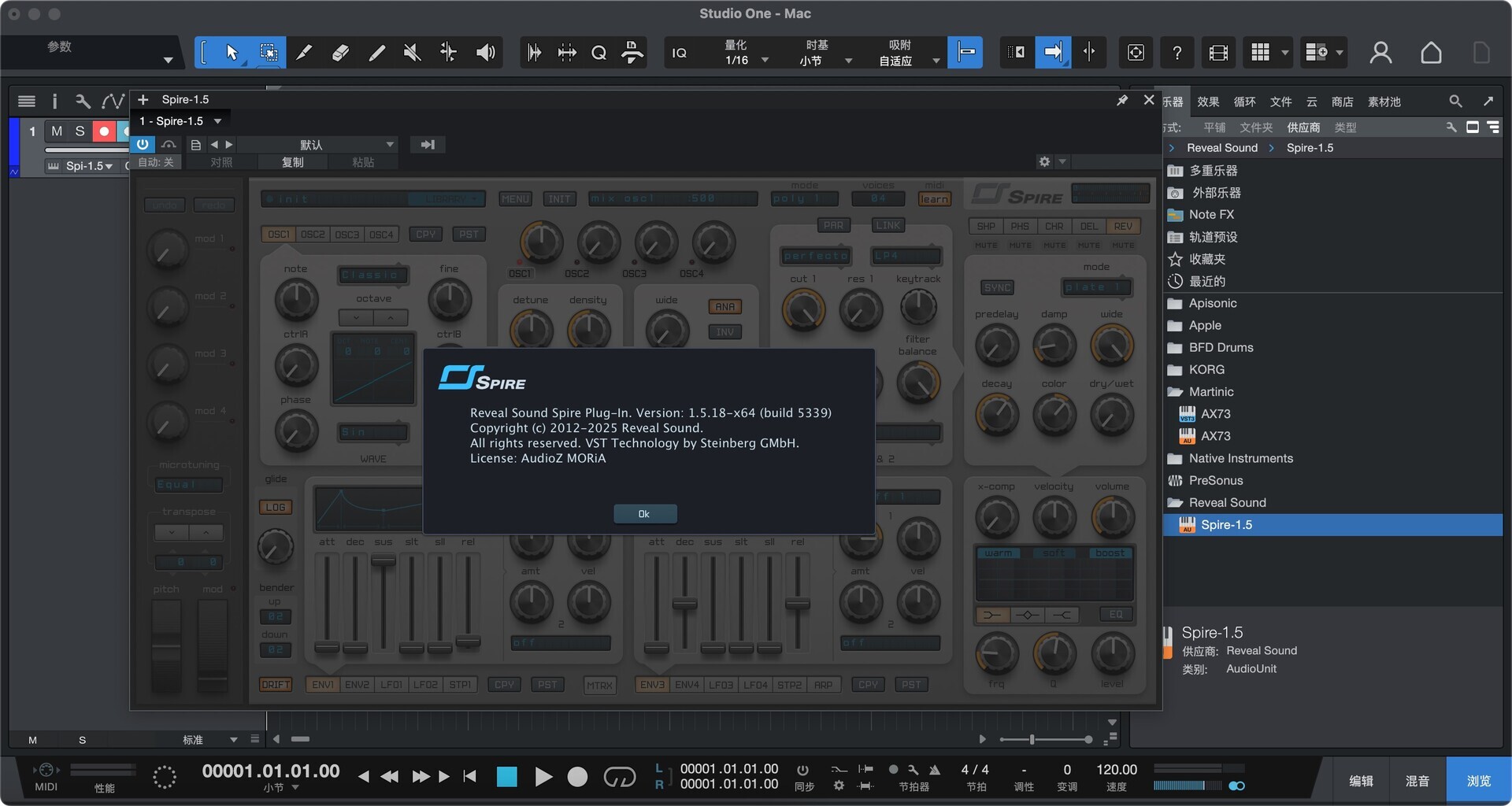Select the Paint pencil tool
This screenshot has height=806, width=1512.
tap(376, 53)
